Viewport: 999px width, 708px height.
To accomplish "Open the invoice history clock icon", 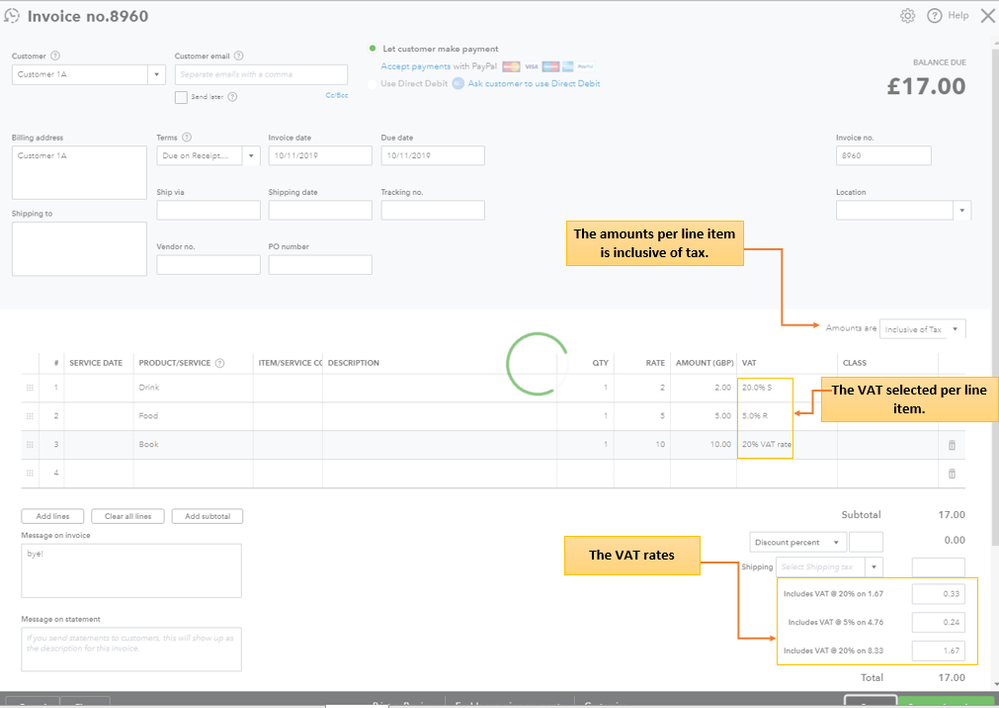I will (12, 16).
